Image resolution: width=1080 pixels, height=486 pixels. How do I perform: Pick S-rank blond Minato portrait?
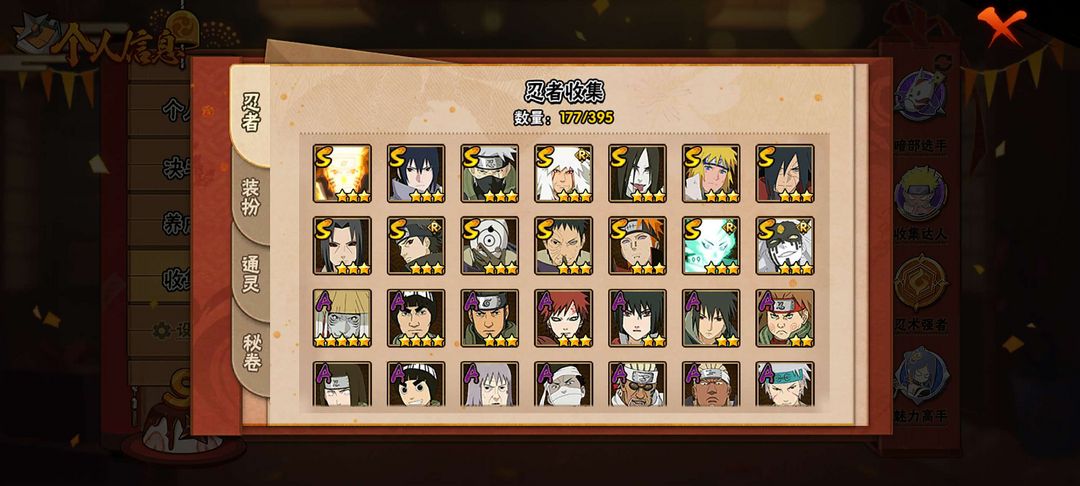coord(712,173)
